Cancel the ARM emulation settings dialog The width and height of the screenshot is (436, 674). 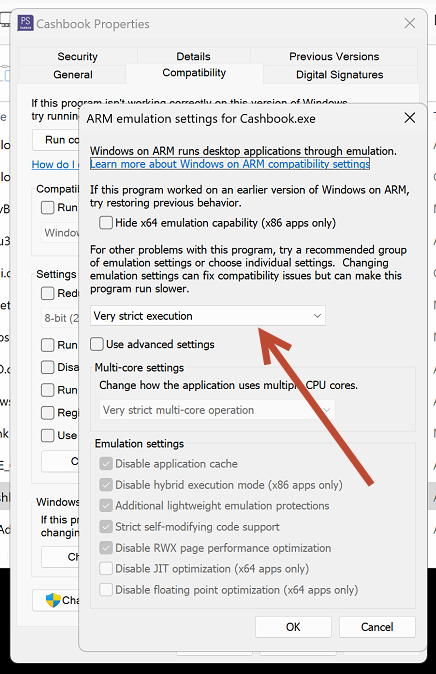tap(377, 627)
